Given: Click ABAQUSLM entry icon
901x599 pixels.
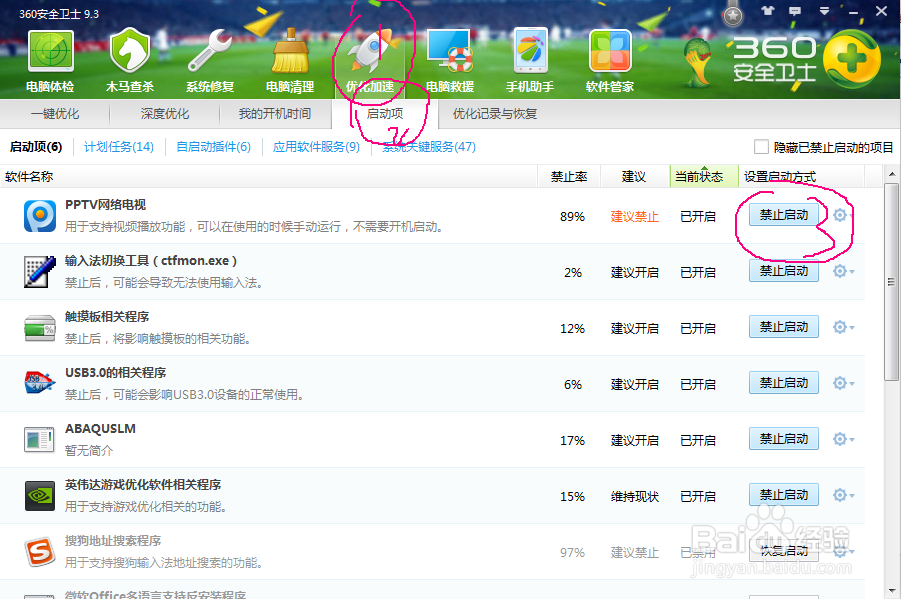Looking at the screenshot, I should click(x=40, y=440).
